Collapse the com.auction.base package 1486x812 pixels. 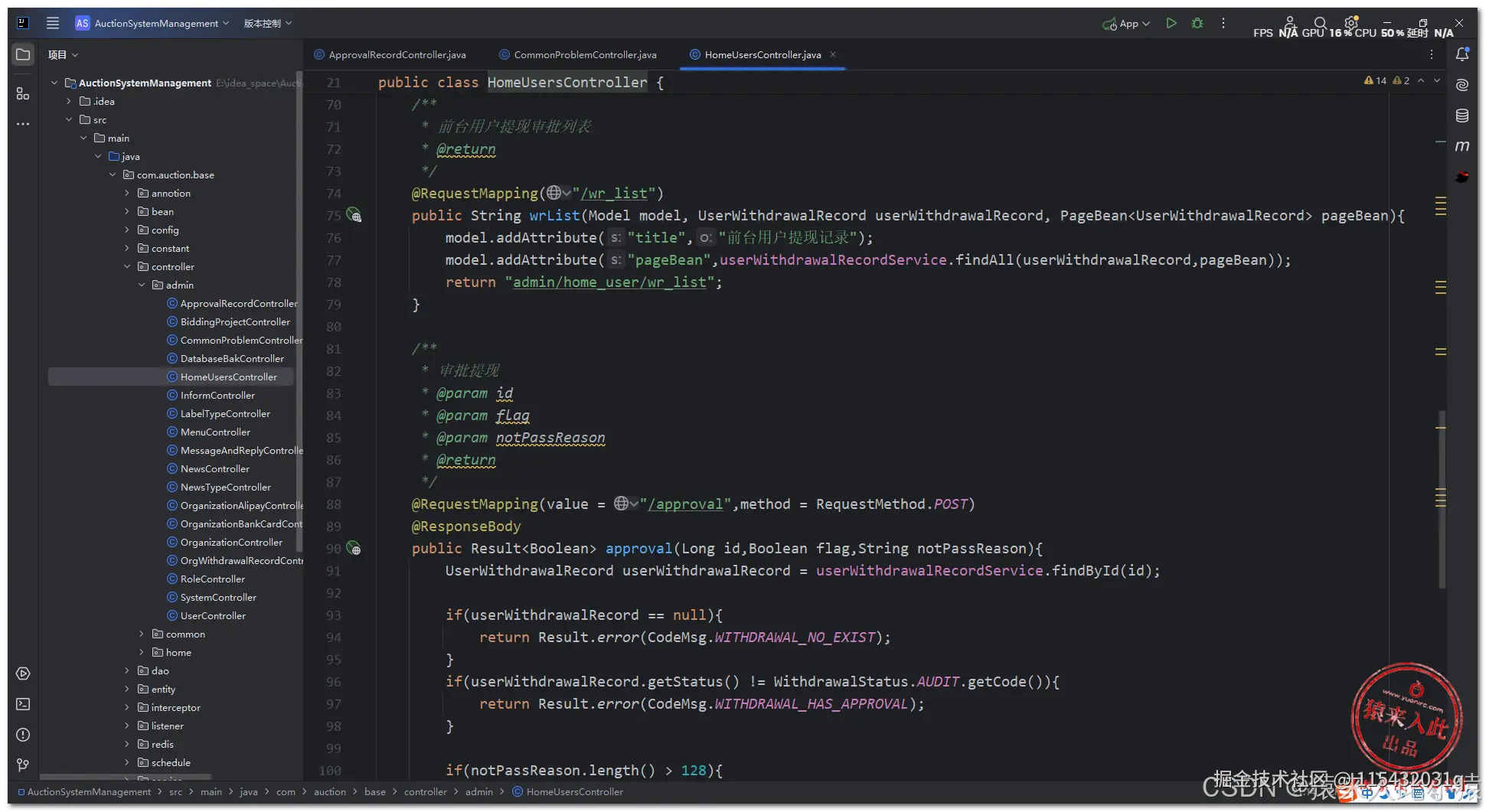[113, 174]
